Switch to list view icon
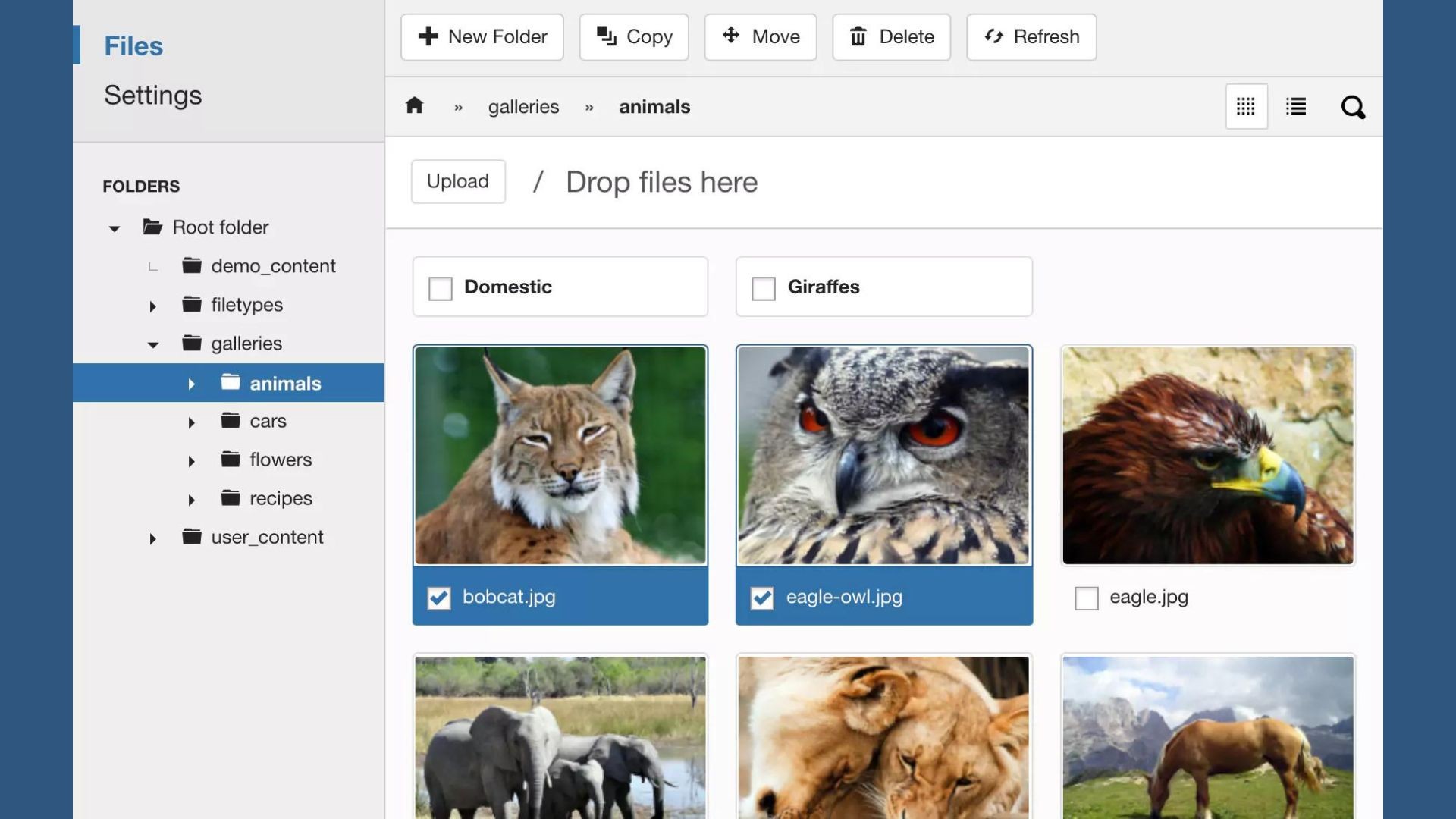Image resolution: width=1456 pixels, height=819 pixels. click(1296, 106)
